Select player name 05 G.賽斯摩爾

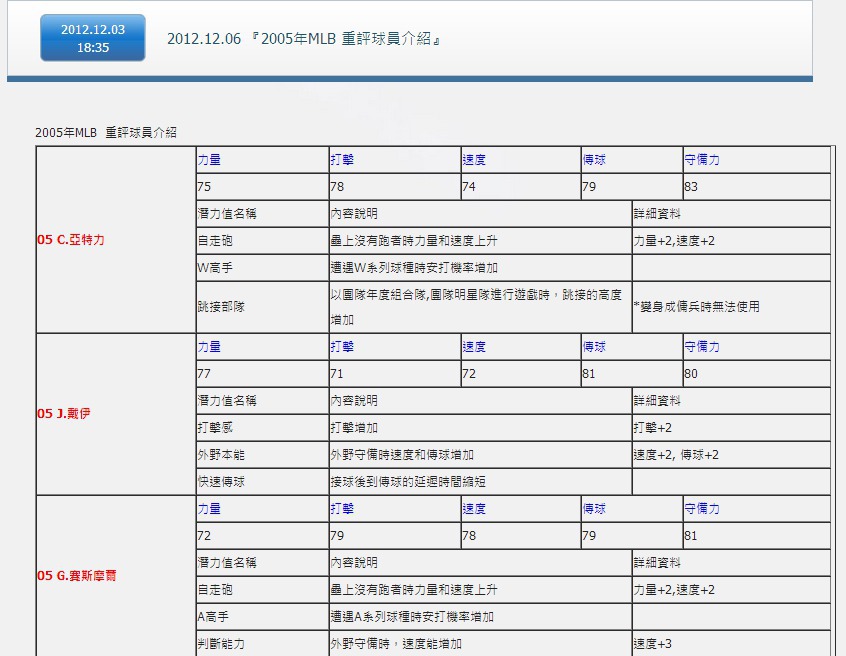pyautogui.click(x=76, y=576)
